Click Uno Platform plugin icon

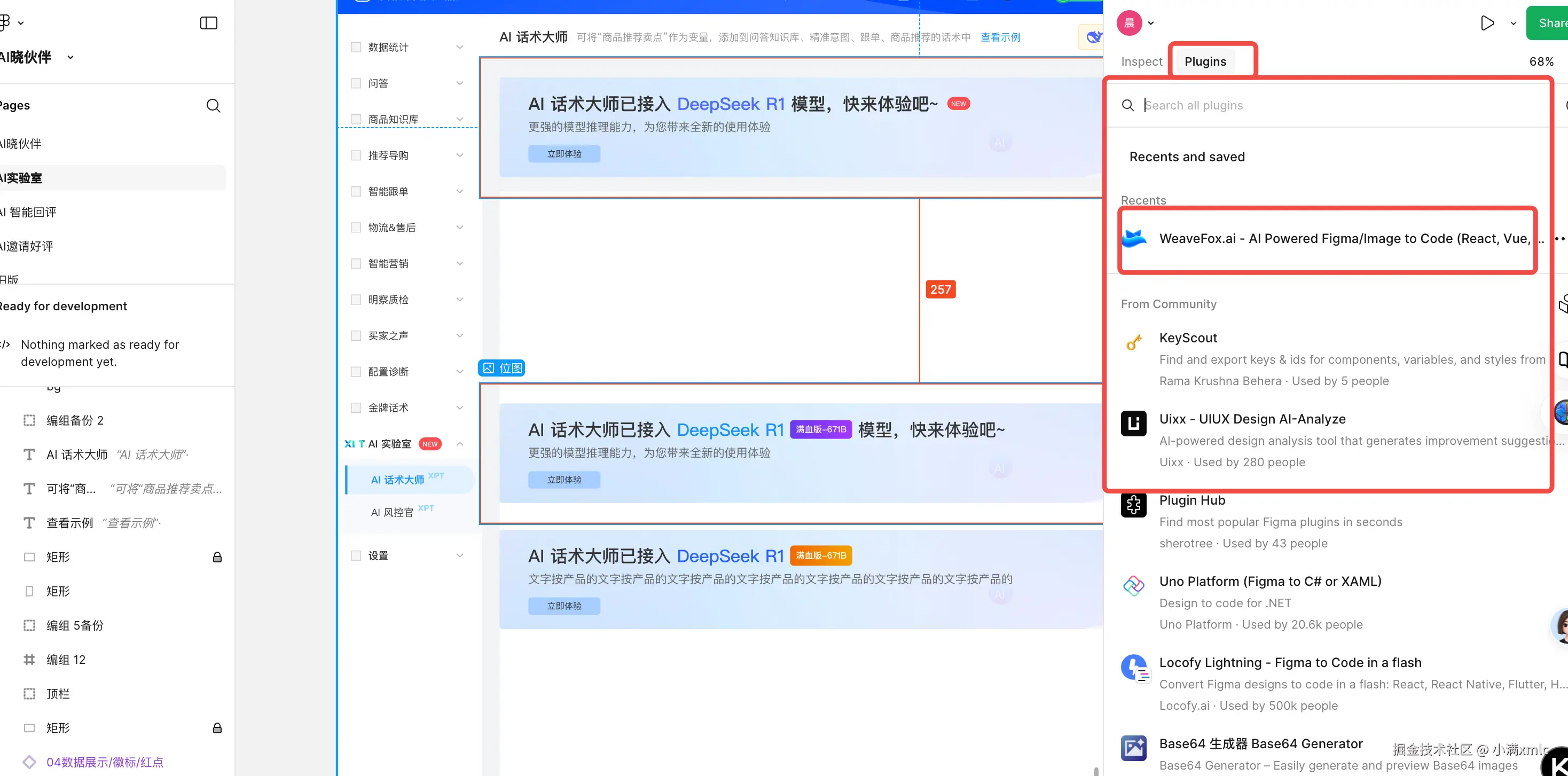pos(1133,585)
